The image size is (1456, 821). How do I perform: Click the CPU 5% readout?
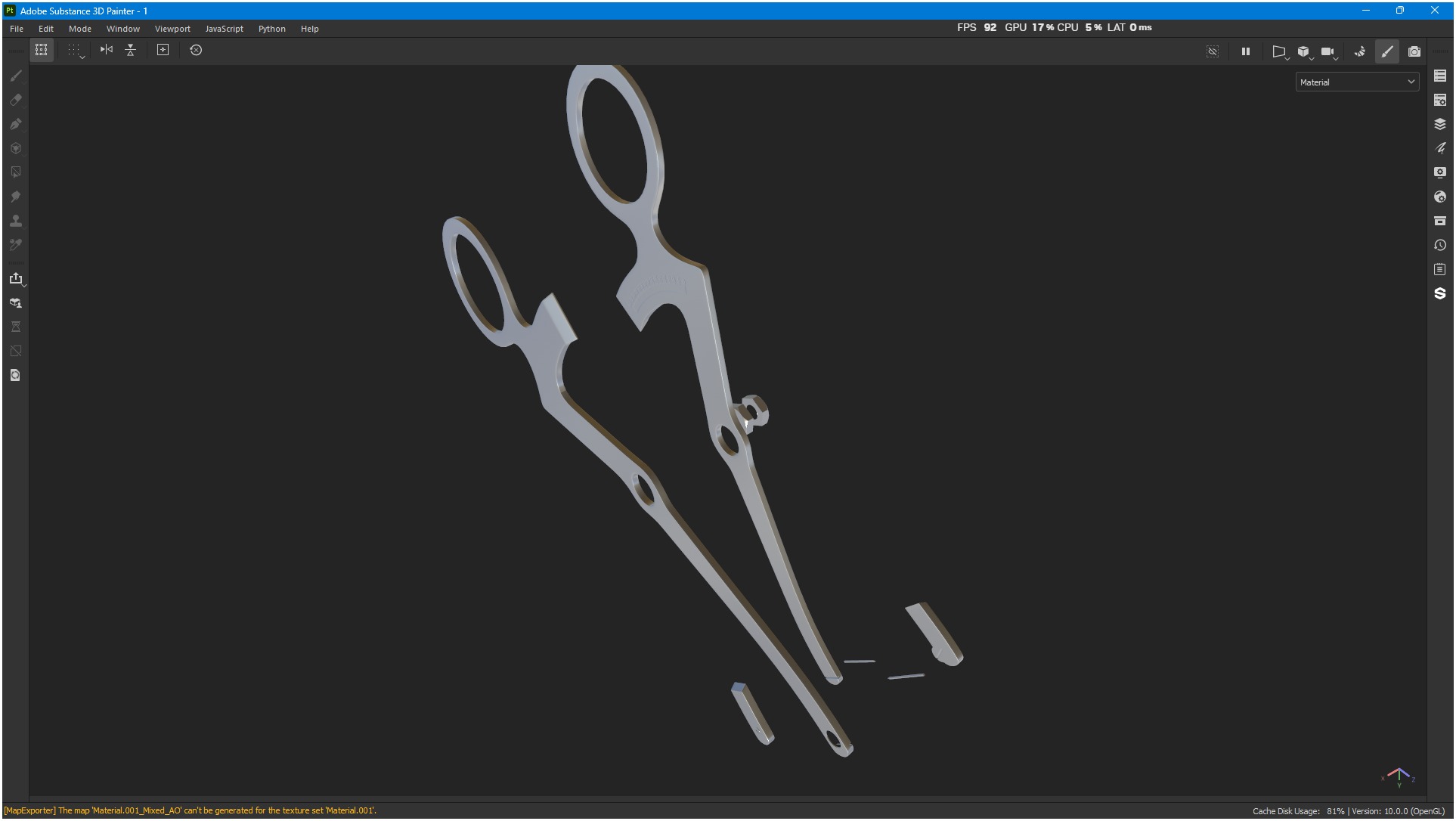[1080, 27]
